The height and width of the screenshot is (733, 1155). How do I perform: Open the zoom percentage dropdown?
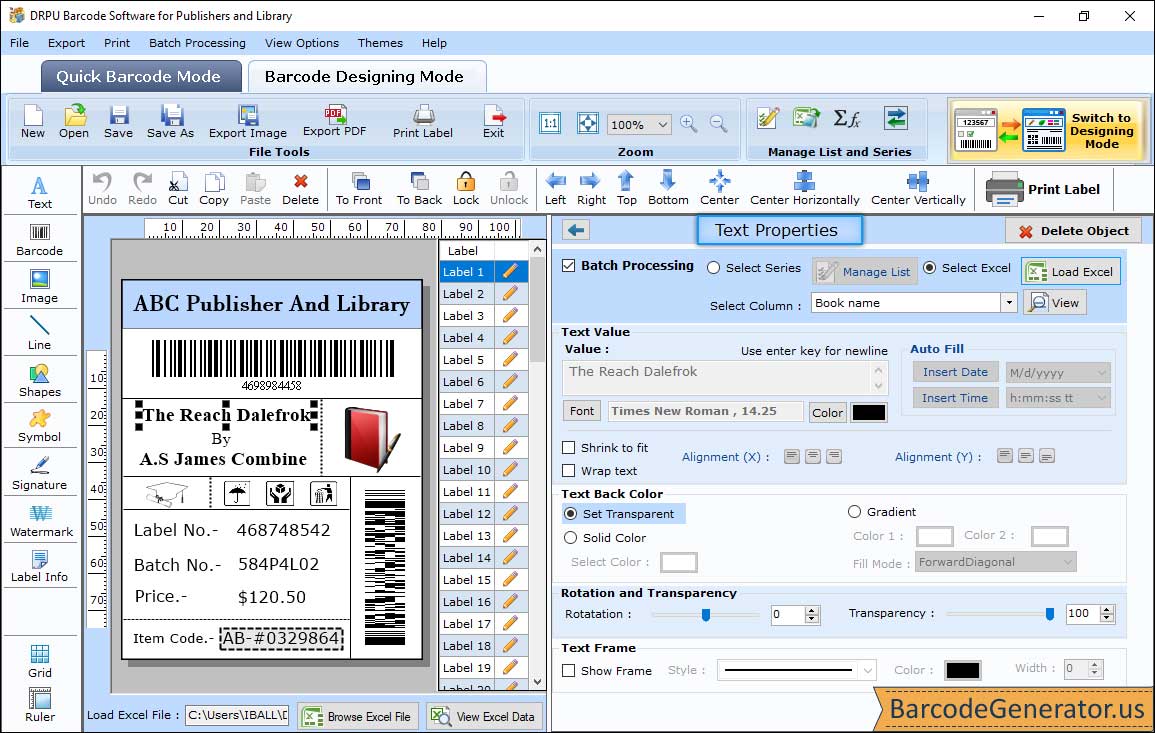(x=662, y=125)
